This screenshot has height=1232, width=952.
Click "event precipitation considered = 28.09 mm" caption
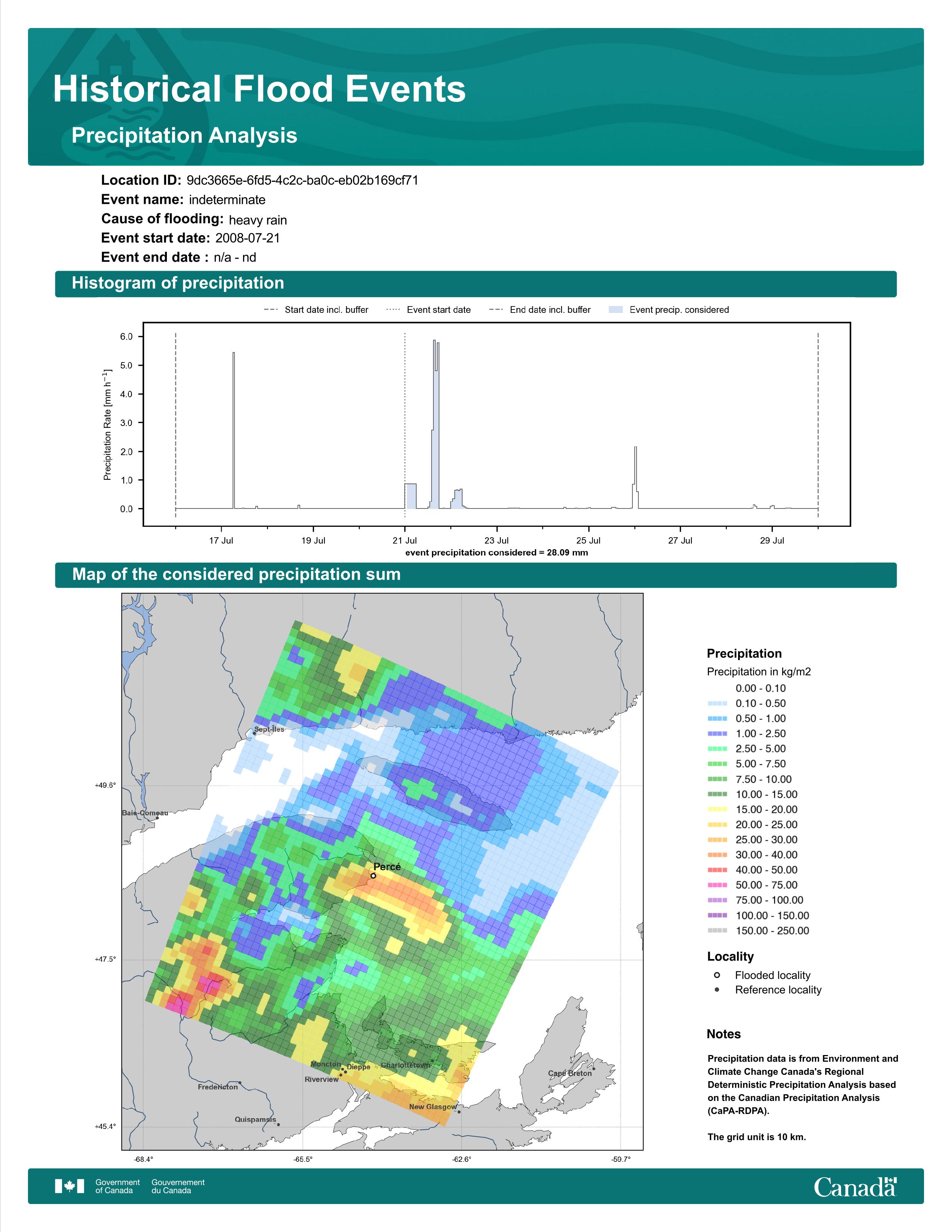coord(497,553)
